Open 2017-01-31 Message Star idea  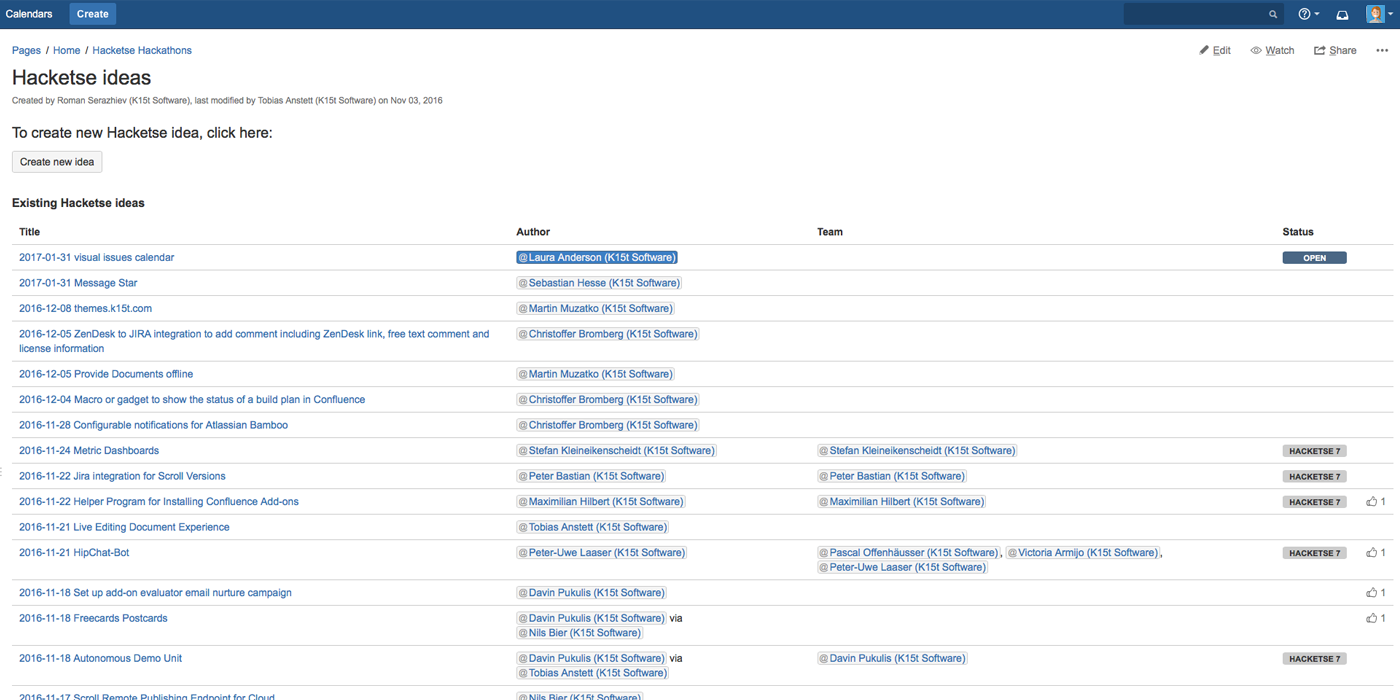pos(78,283)
